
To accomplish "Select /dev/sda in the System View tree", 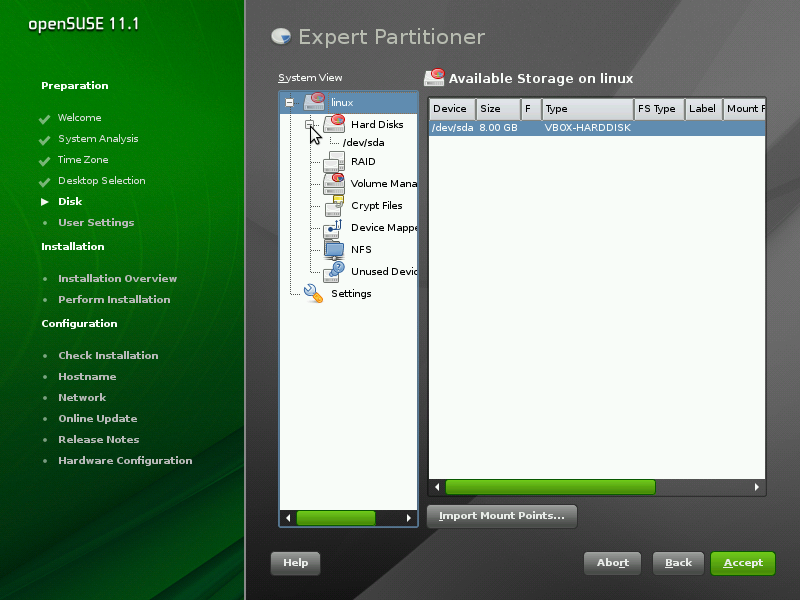I will tap(363, 143).
